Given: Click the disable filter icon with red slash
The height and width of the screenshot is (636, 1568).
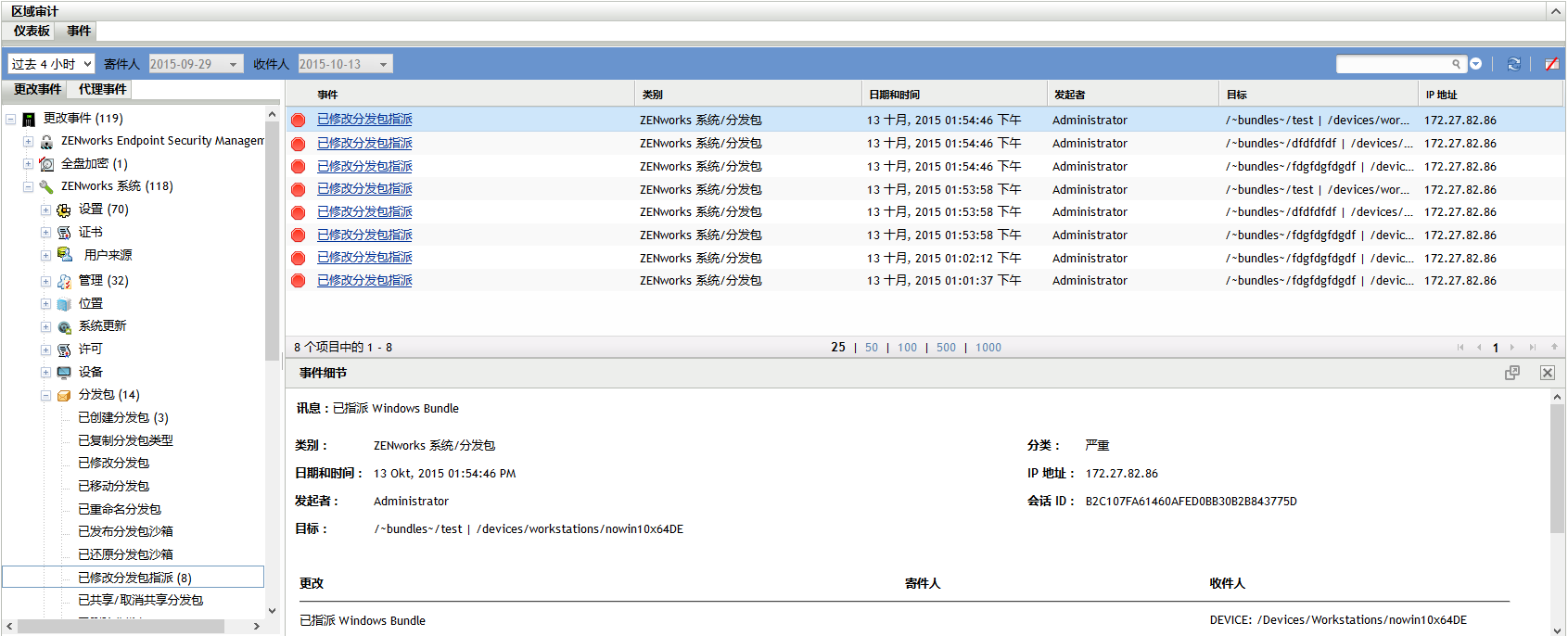Looking at the screenshot, I should click(x=1551, y=64).
